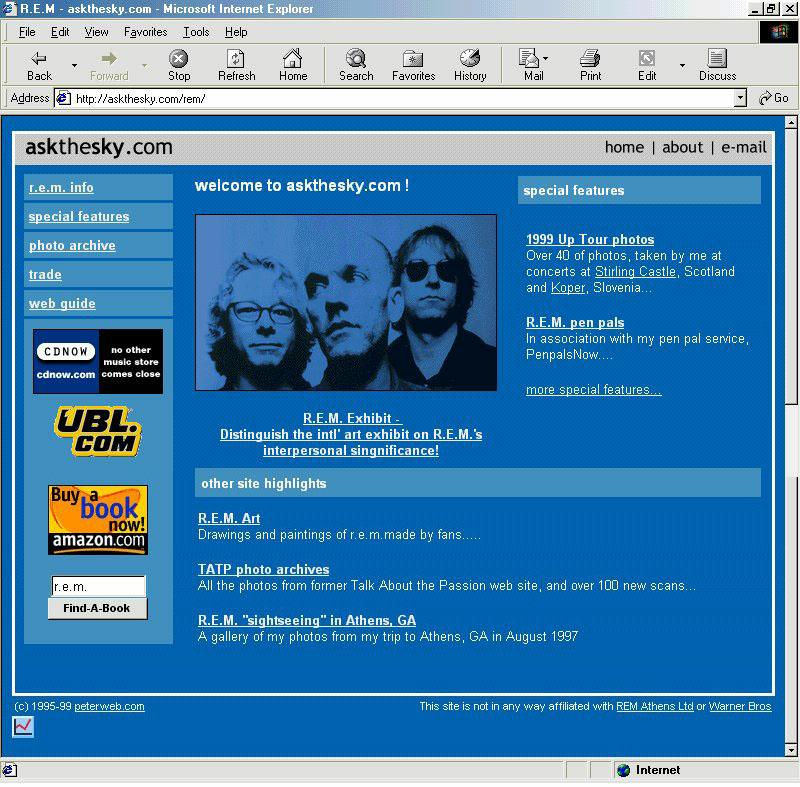Open R.E.M. sightseeing in Athens link

pos(307,620)
